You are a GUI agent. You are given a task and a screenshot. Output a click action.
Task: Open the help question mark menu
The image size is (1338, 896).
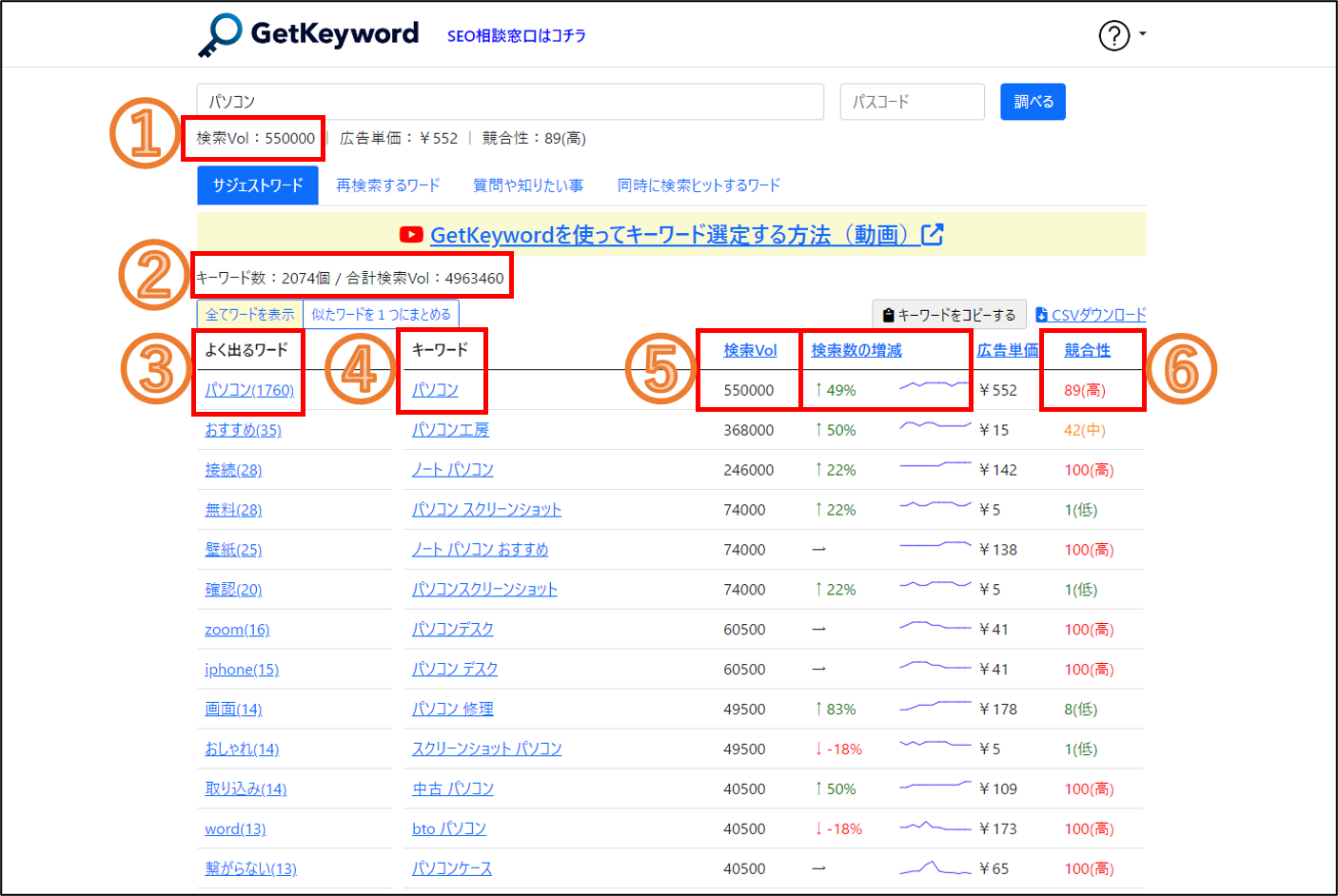tap(1114, 35)
